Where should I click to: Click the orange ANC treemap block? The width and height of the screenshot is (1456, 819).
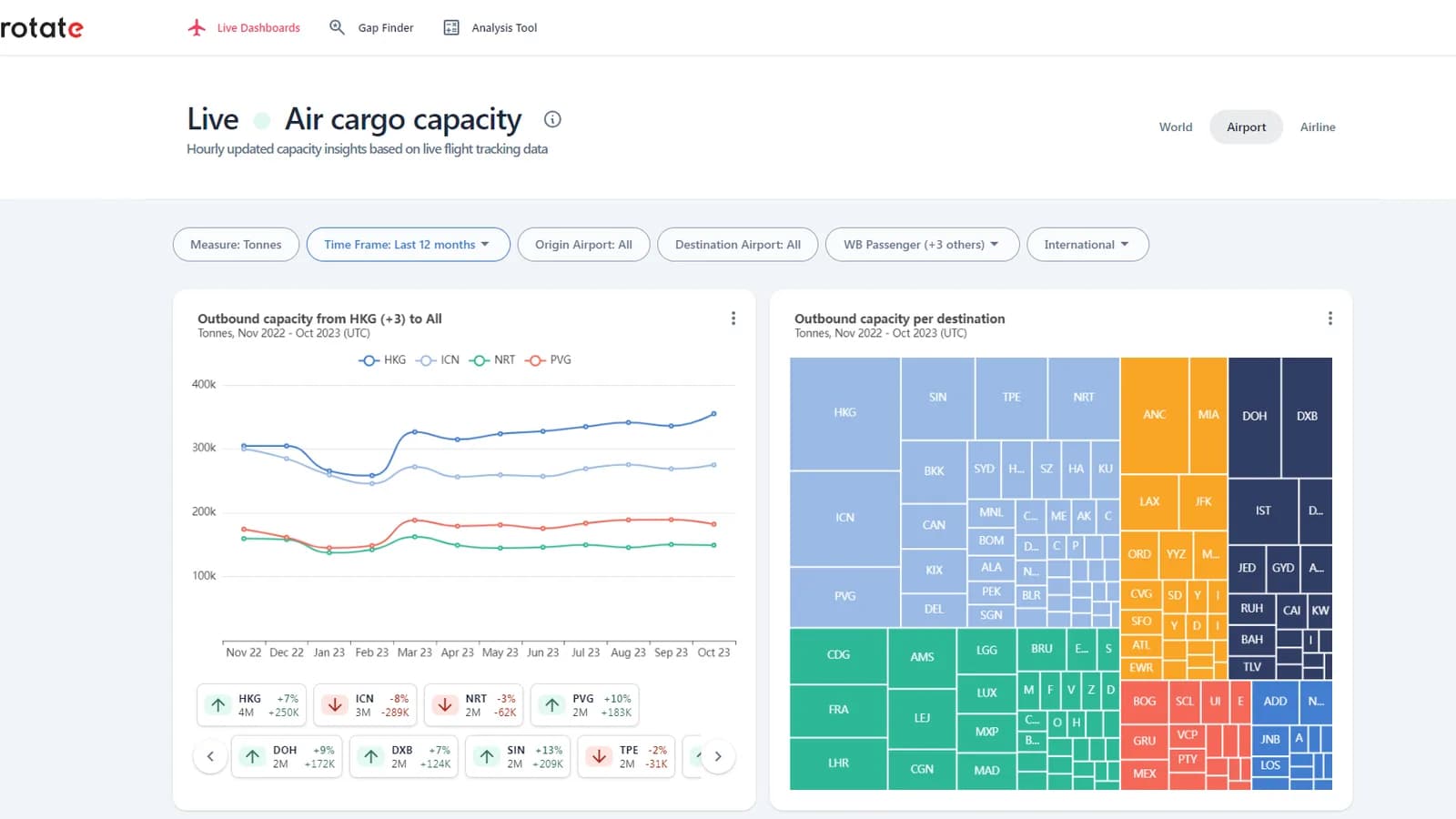click(x=1154, y=415)
